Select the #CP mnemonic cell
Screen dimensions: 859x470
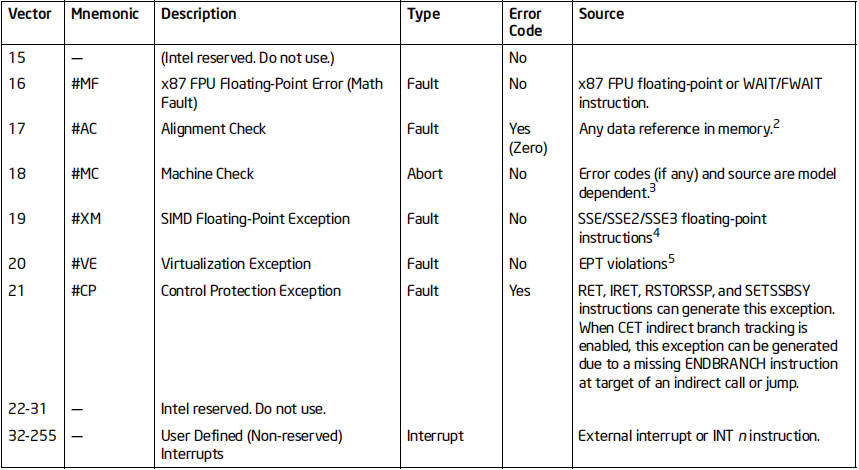coord(83,290)
